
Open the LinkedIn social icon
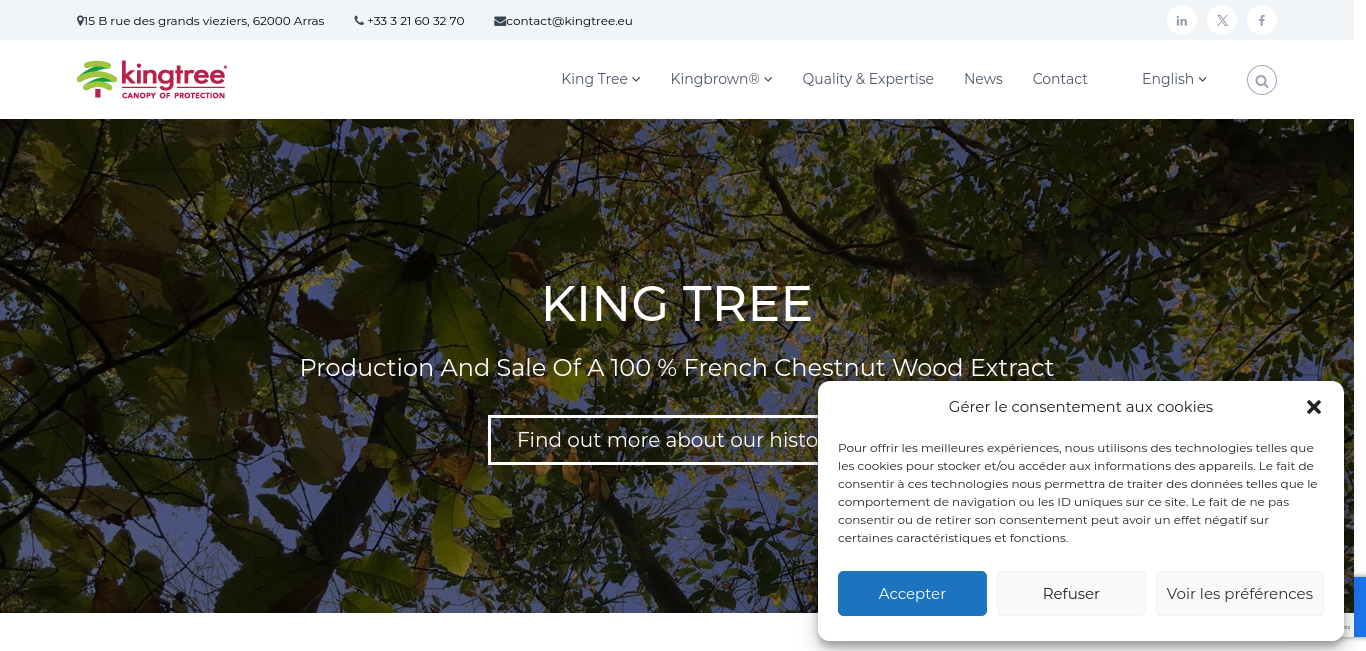pyautogui.click(x=1182, y=20)
